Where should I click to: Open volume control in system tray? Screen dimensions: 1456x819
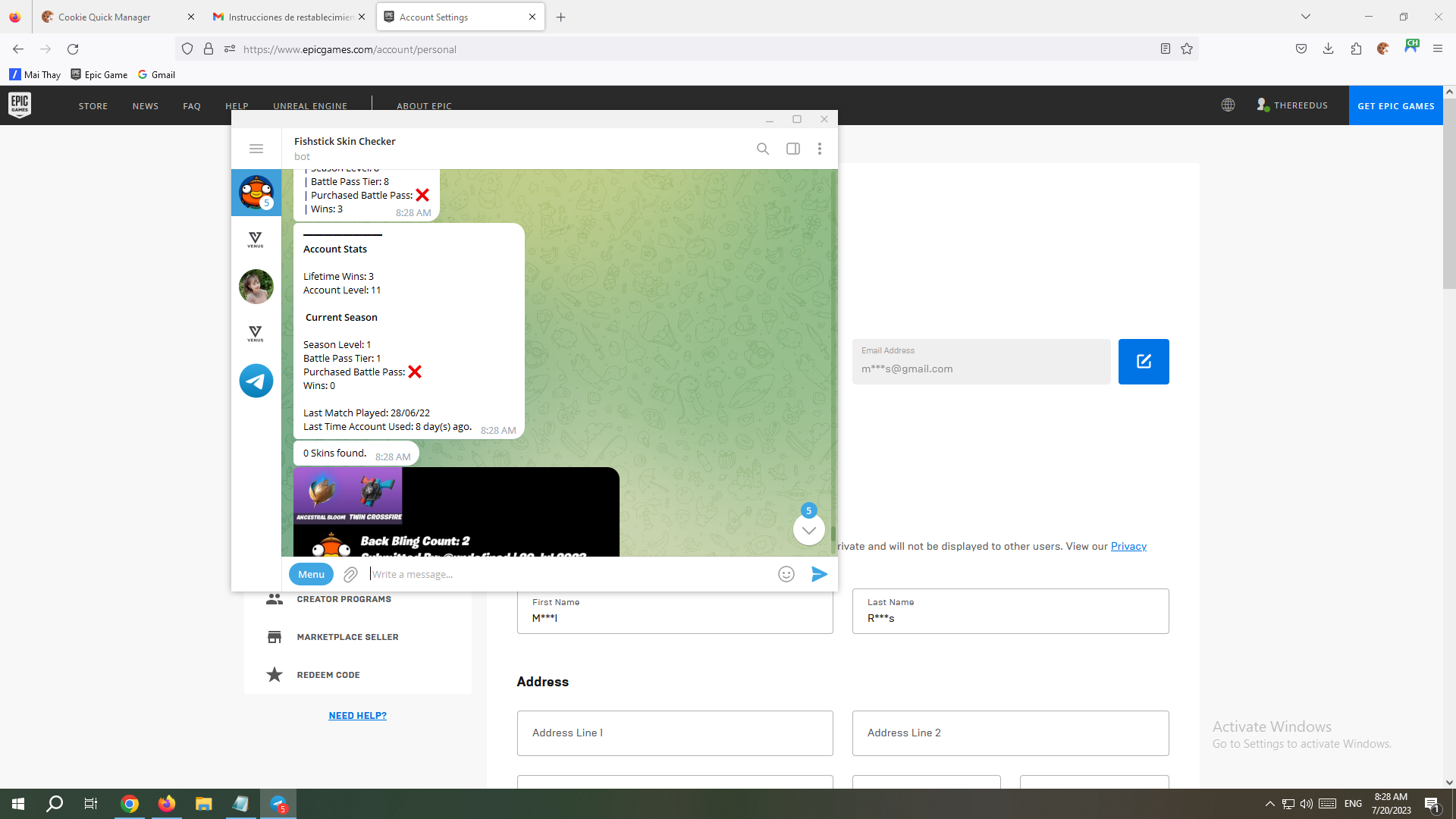pos(1306,804)
